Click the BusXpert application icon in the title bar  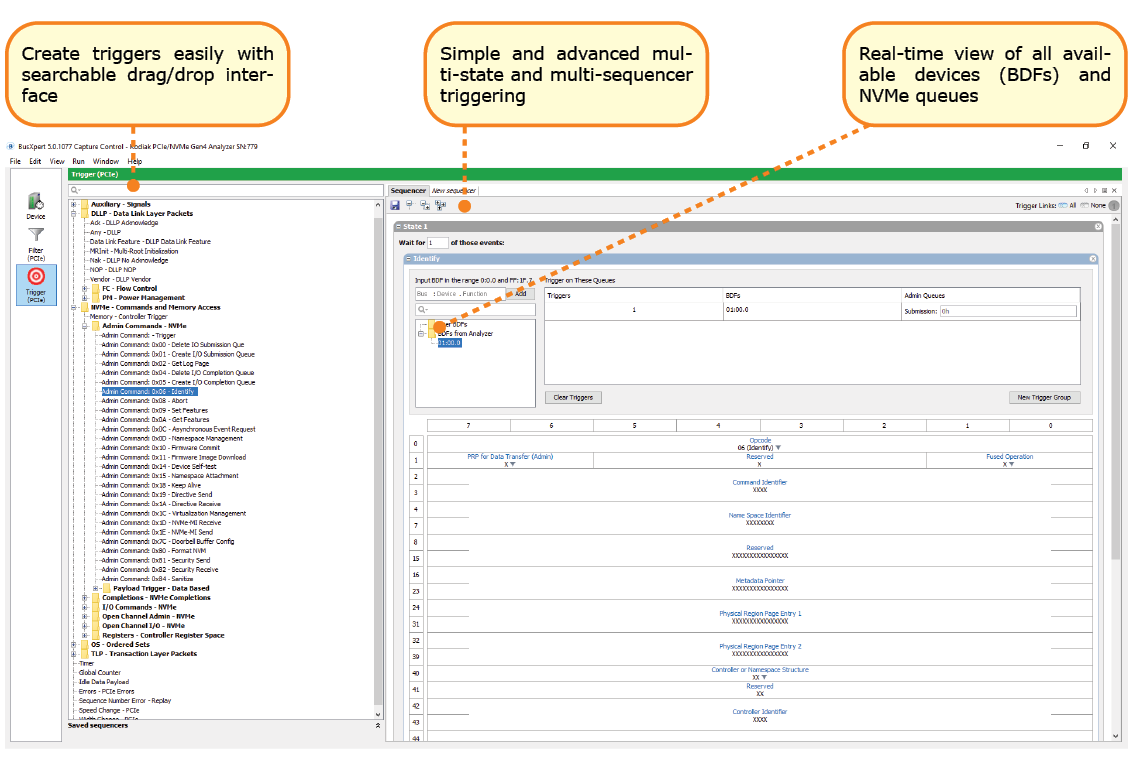pos(11,146)
